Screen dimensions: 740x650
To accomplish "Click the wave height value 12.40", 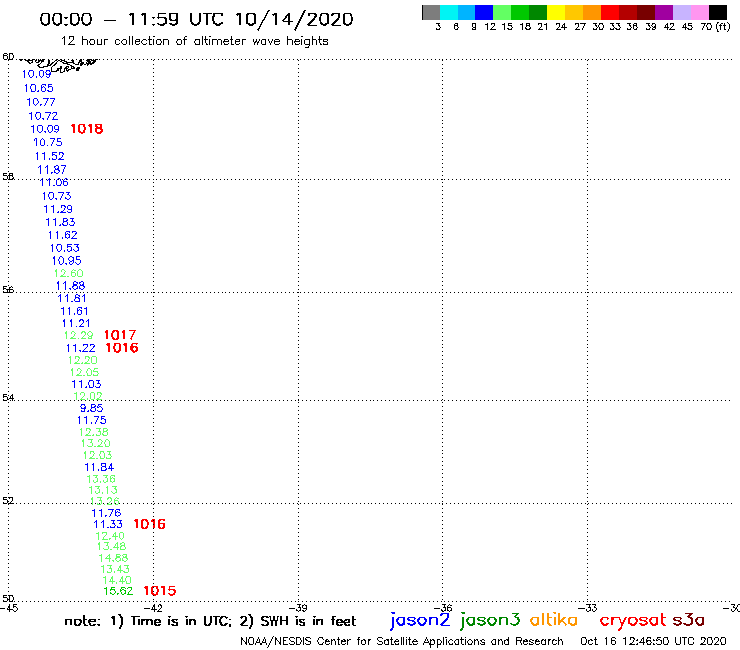I will tap(110, 536).
